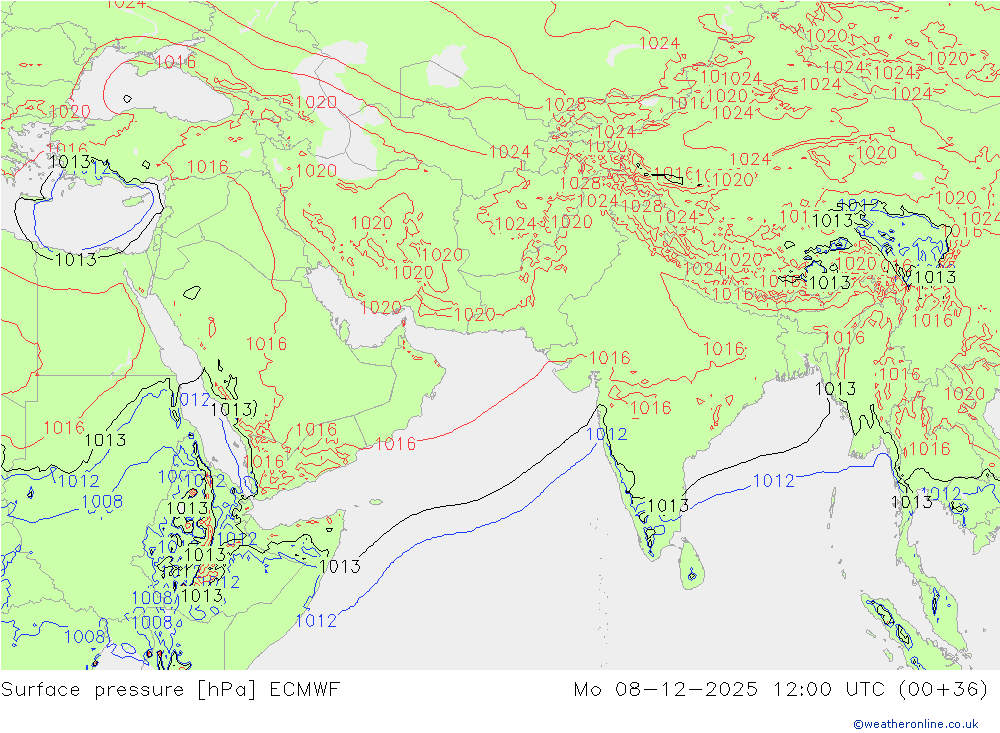The width and height of the screenshot is (1000, 733).
Task: Click the 1013 label near Bangladesh coast
Action: tap(835, 389)
